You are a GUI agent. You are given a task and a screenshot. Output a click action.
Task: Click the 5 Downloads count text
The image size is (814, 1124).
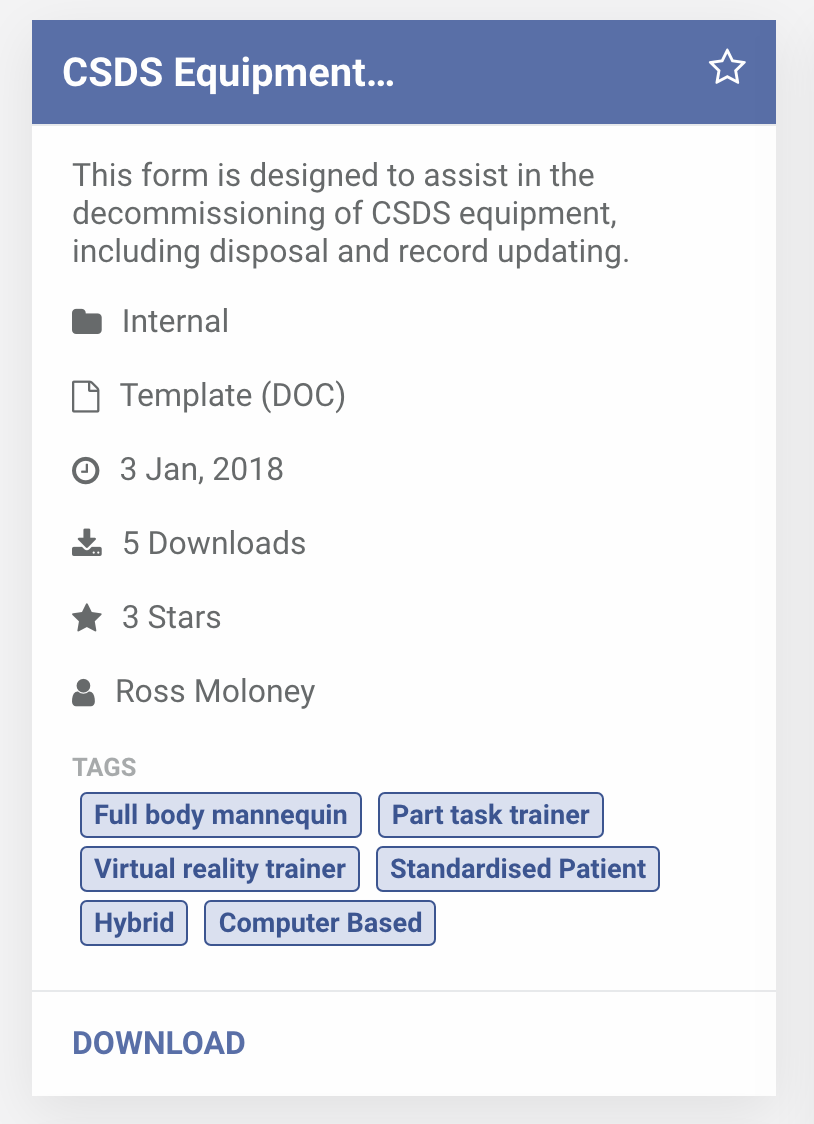click(x=214, y=543)
